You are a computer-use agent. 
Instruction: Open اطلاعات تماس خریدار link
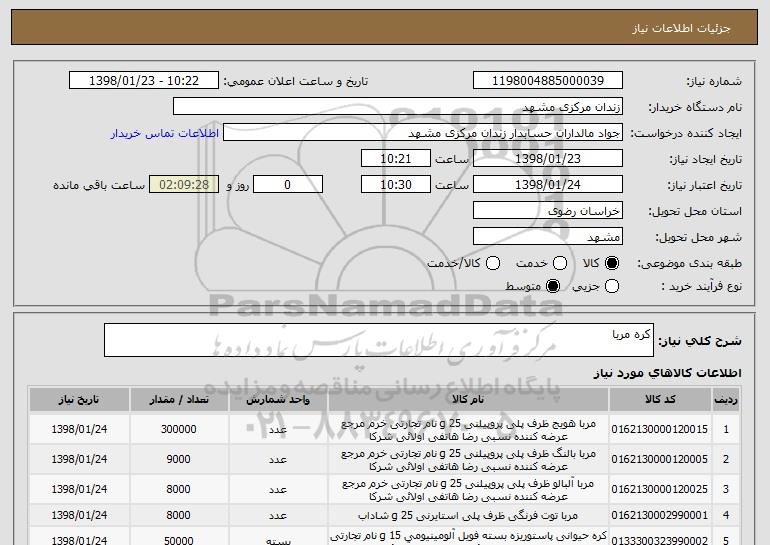click(165, 133)
